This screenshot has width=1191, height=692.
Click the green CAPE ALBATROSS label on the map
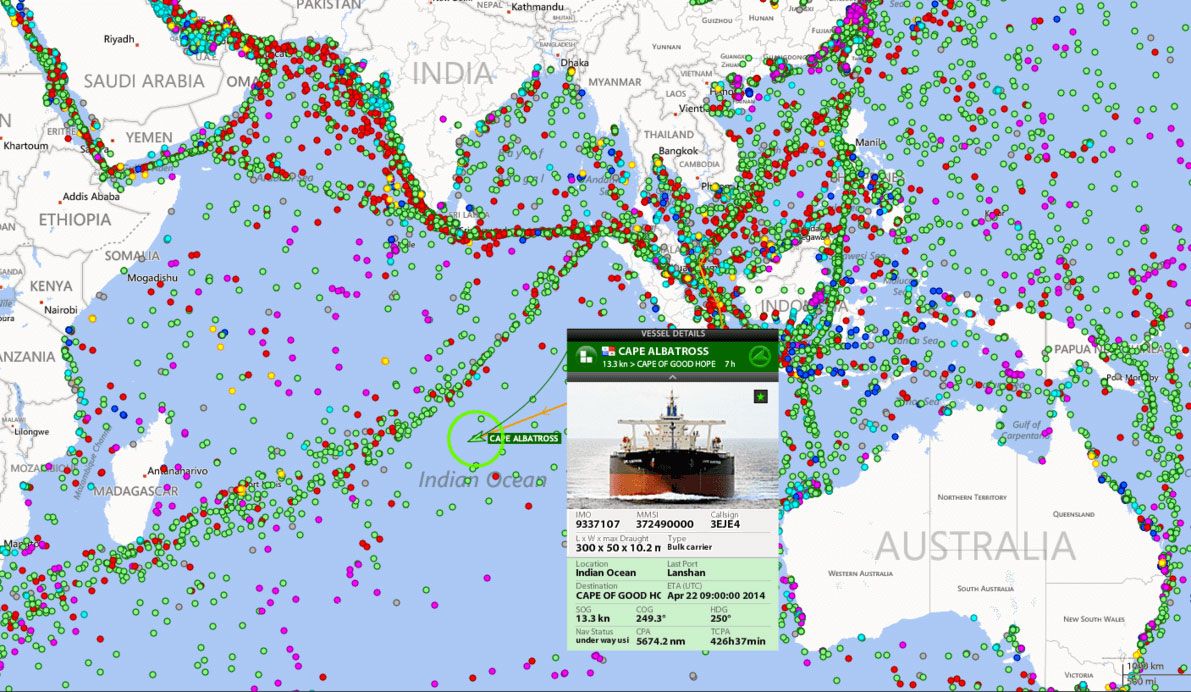pos(523,439)
